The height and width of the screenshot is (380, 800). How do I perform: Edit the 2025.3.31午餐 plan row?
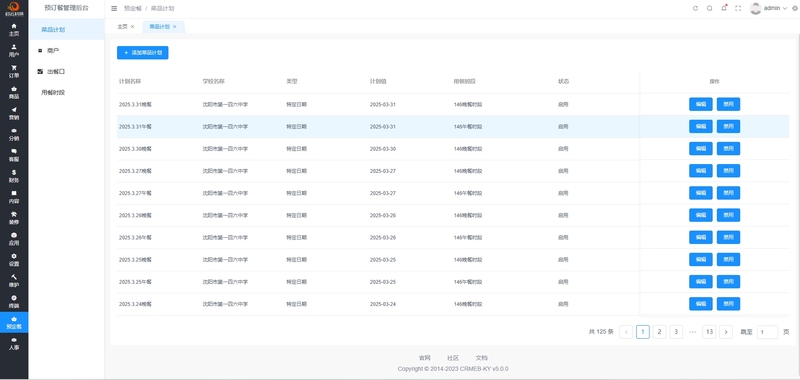[x=701, y=126]
